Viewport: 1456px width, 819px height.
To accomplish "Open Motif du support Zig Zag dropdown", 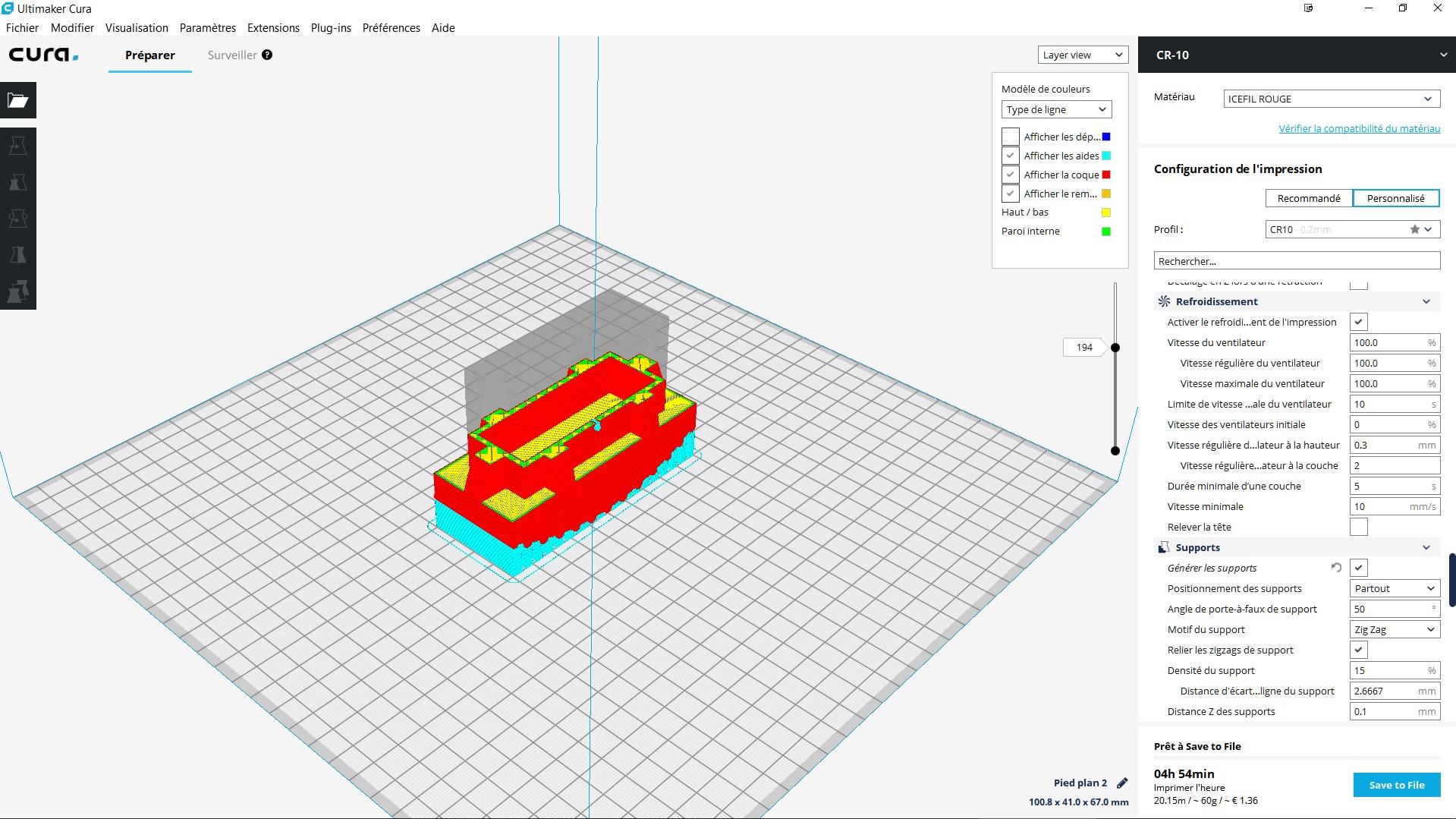I will click(1395, 629).
